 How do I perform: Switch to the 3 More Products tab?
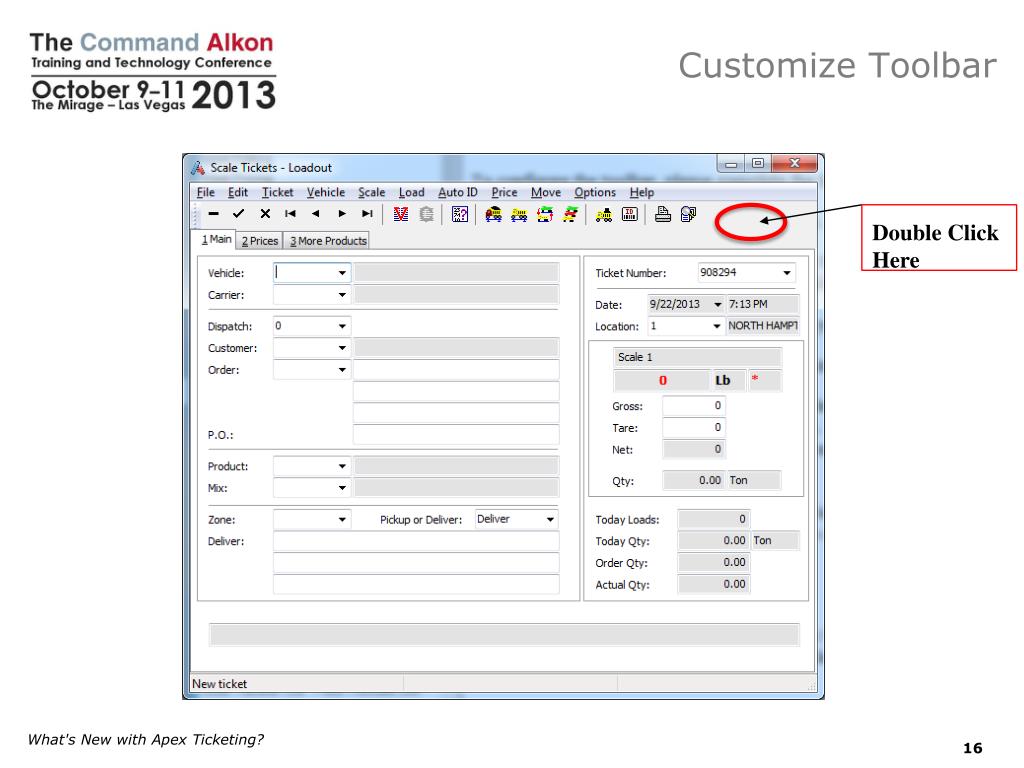(328, 241)
